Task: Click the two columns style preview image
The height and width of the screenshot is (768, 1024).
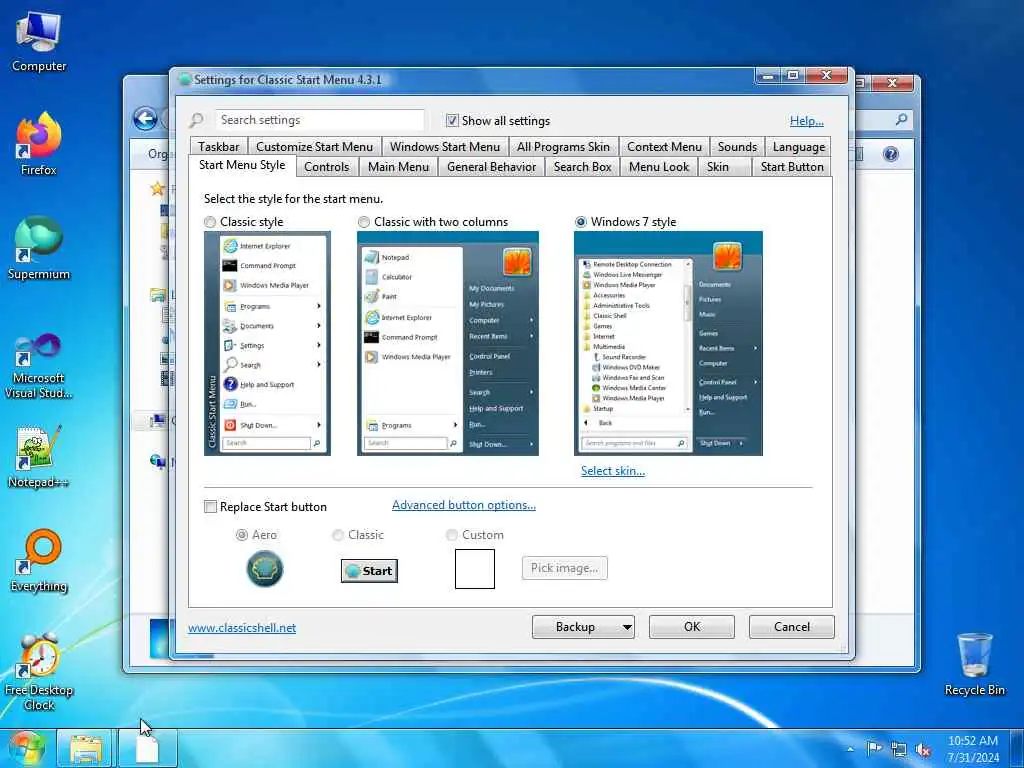Action: (x=448, y=344)
